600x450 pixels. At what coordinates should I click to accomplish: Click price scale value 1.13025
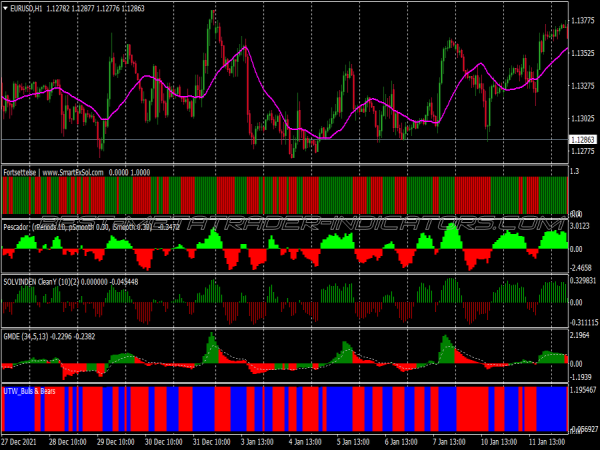(583, 119)
